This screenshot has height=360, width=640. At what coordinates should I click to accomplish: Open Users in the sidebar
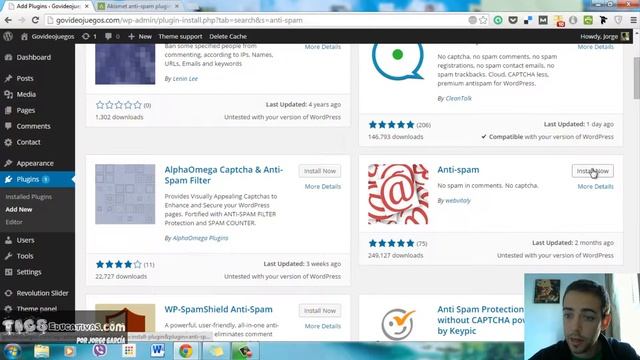25,240
